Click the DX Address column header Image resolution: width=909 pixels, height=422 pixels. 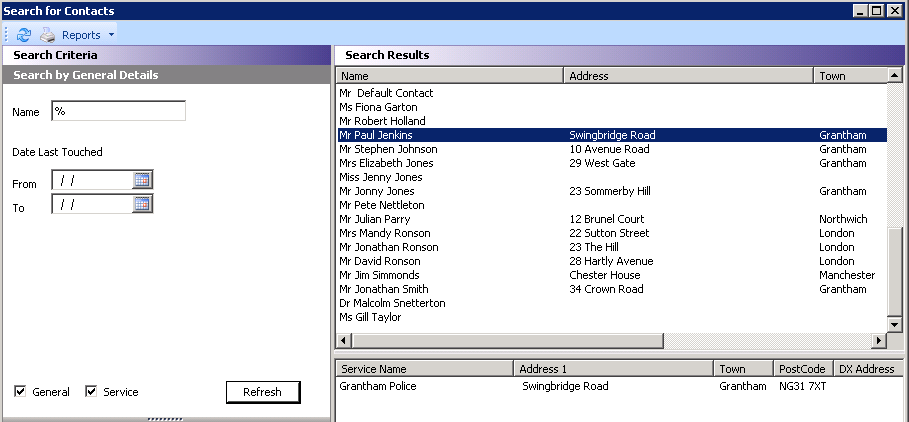869,369
